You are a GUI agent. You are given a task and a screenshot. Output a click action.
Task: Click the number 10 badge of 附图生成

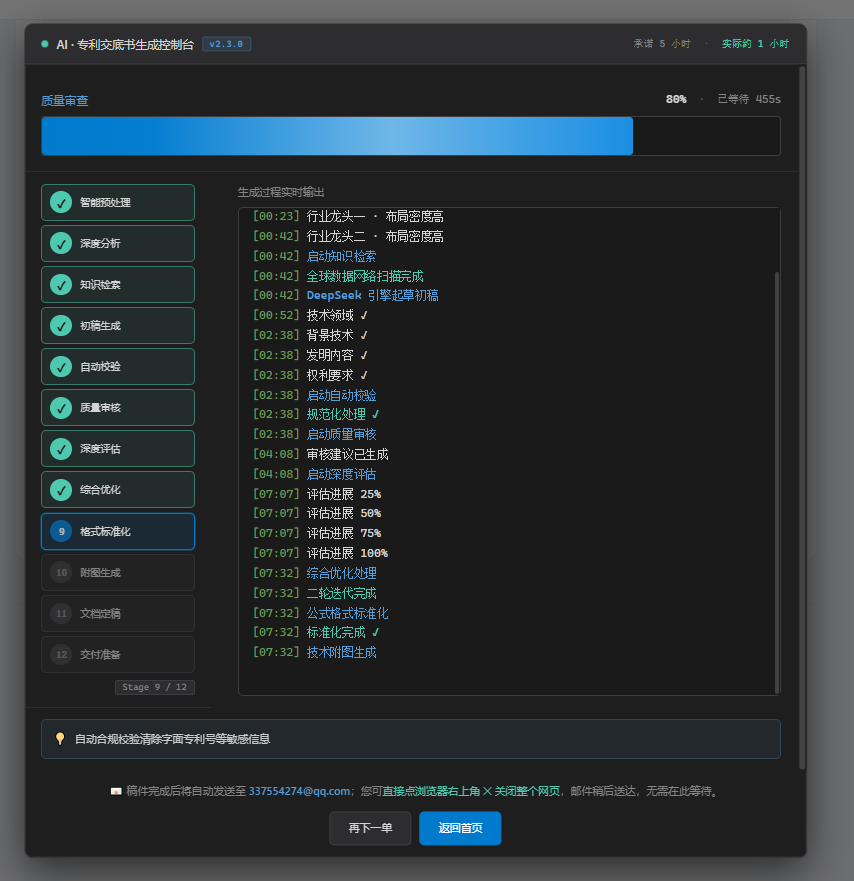61,573
